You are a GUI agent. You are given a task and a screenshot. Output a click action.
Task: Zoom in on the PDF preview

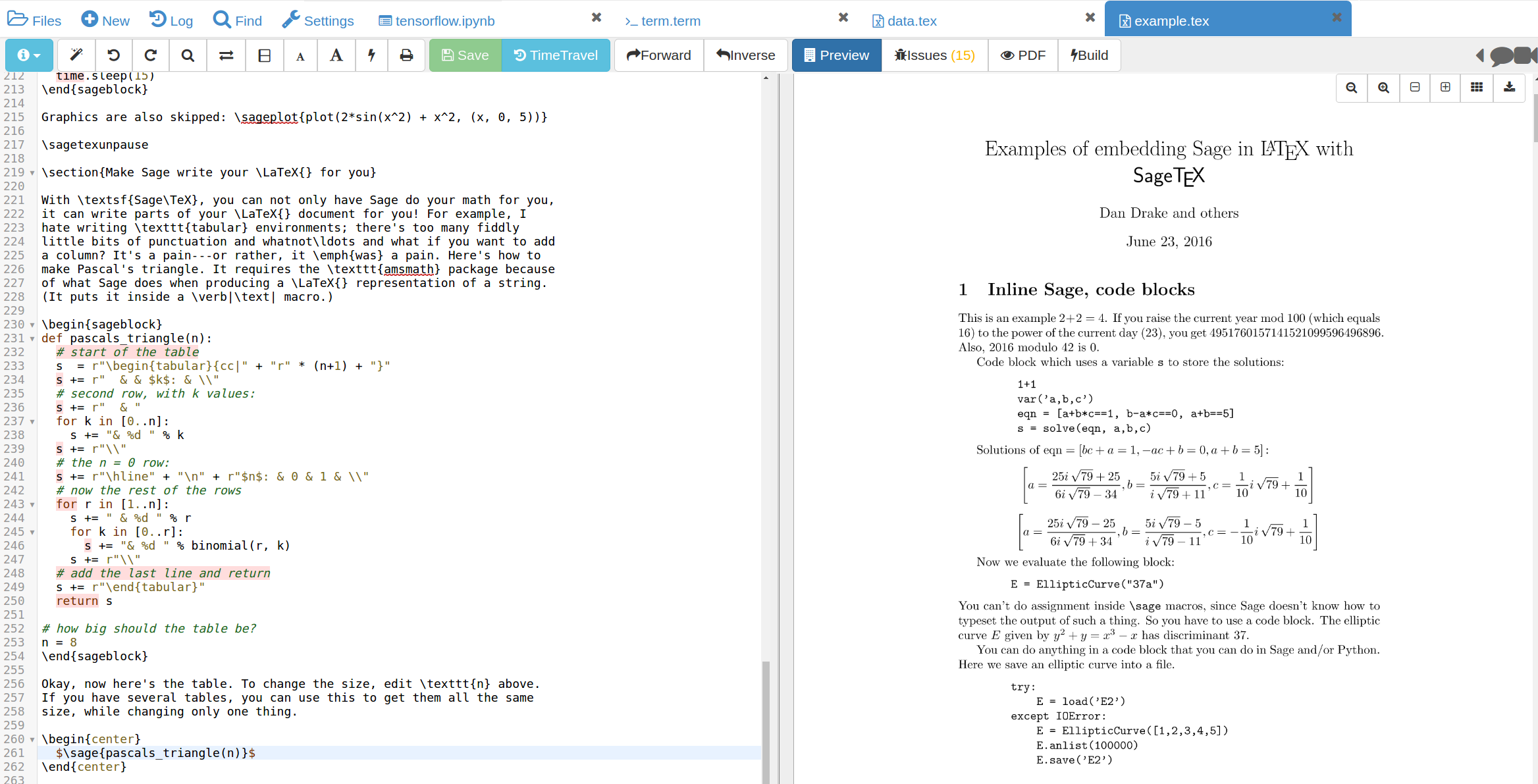(x=1383, y=88)
